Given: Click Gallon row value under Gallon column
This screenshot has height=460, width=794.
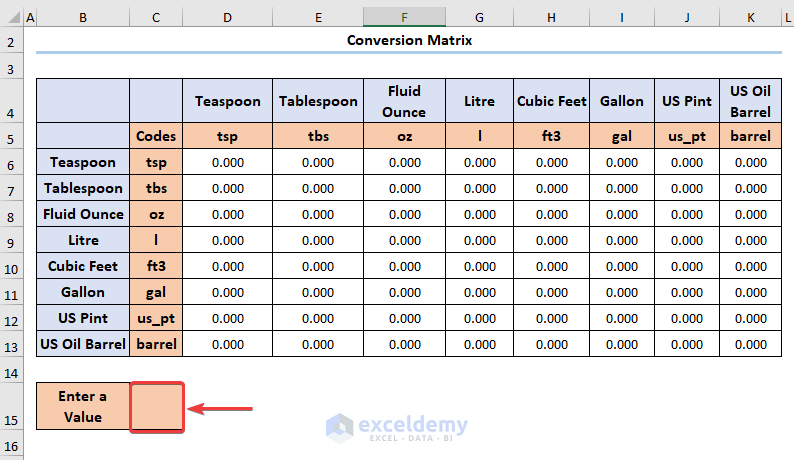Looking at the screenshot, I should 622,292.
